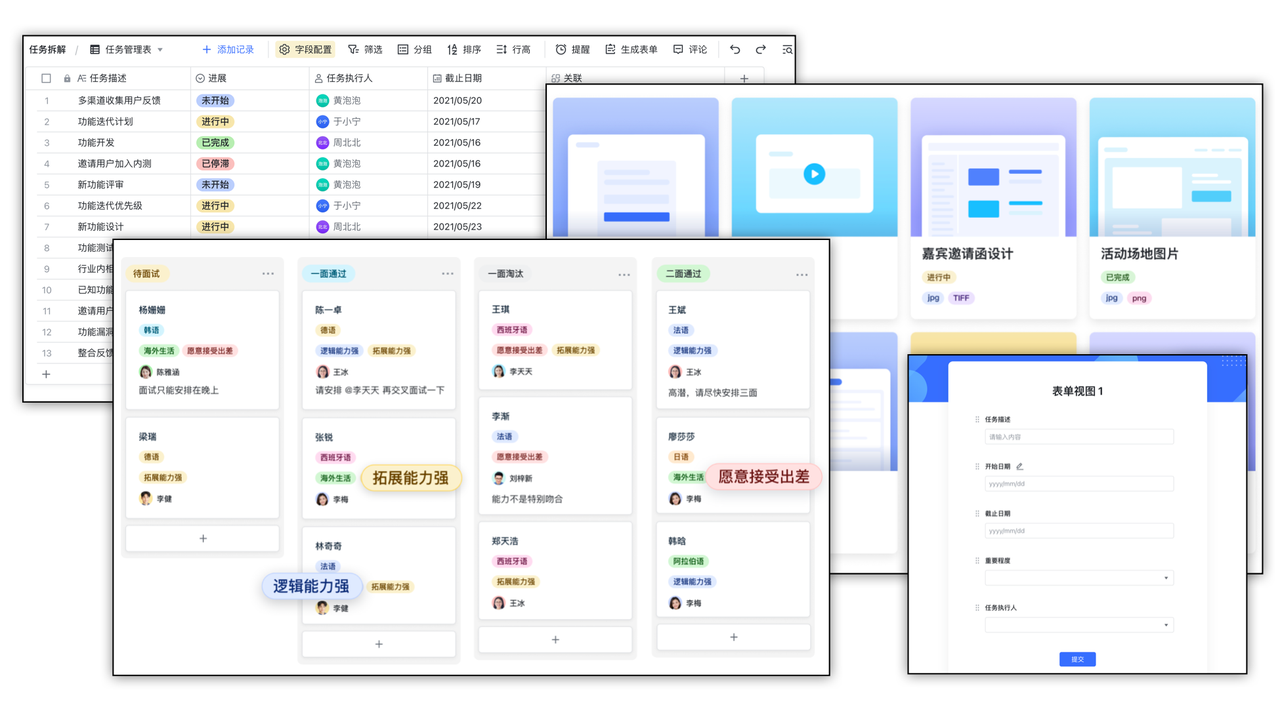Open the 重要程度 dropdown in the form

tap(1079, 578)
